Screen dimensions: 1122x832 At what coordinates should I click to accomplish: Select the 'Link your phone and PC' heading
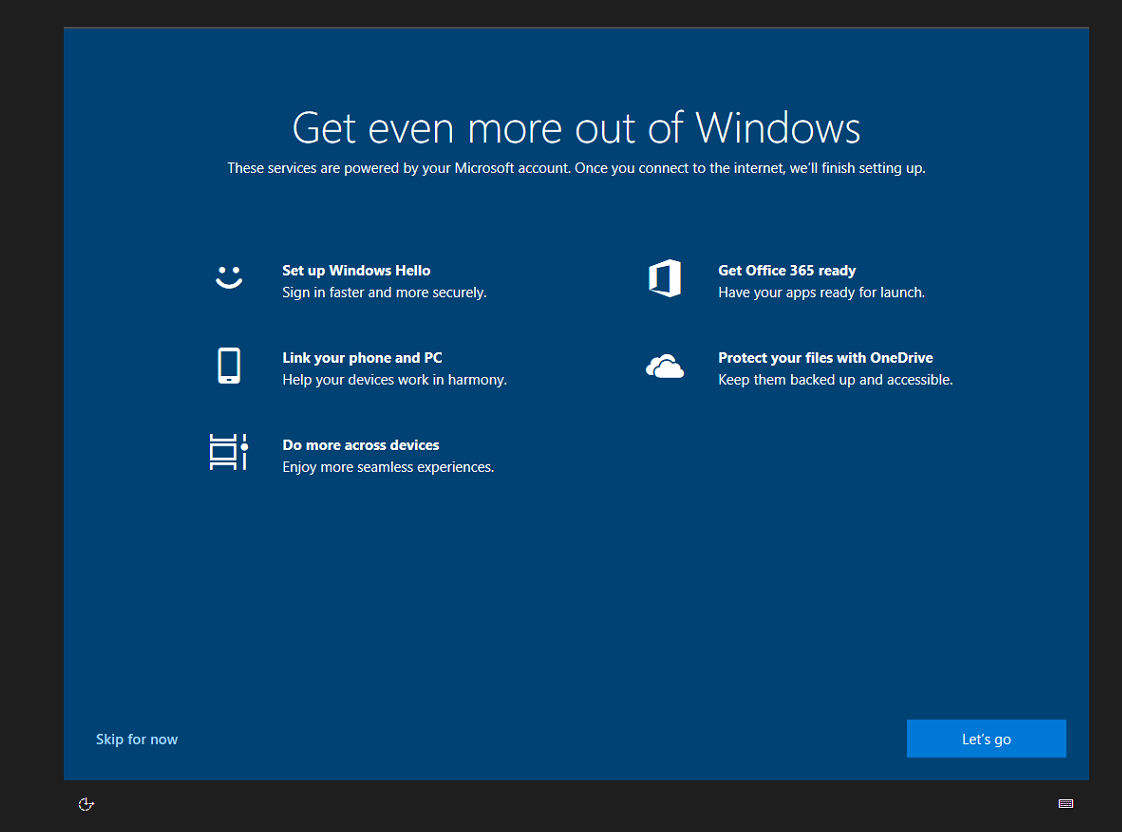pos(362,358)
